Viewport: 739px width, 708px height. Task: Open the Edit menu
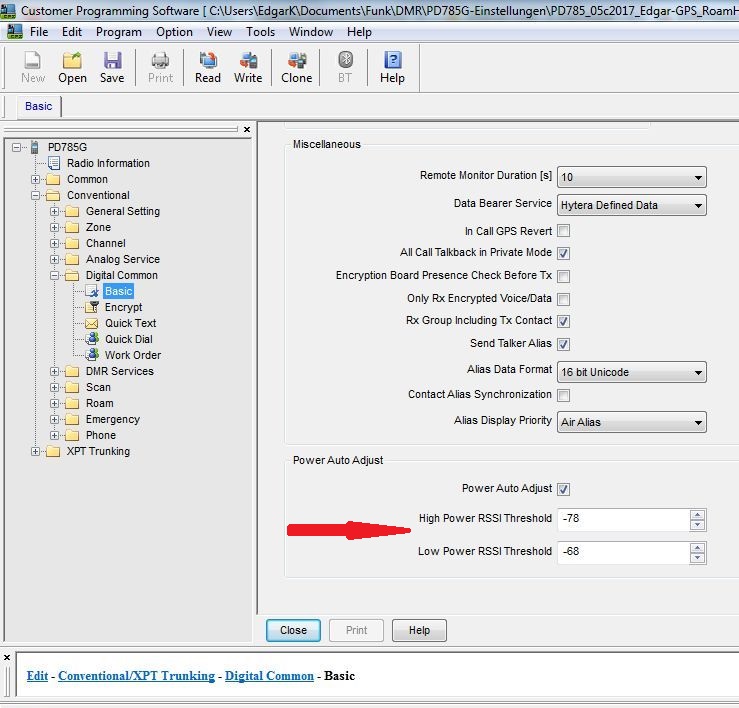72,32
